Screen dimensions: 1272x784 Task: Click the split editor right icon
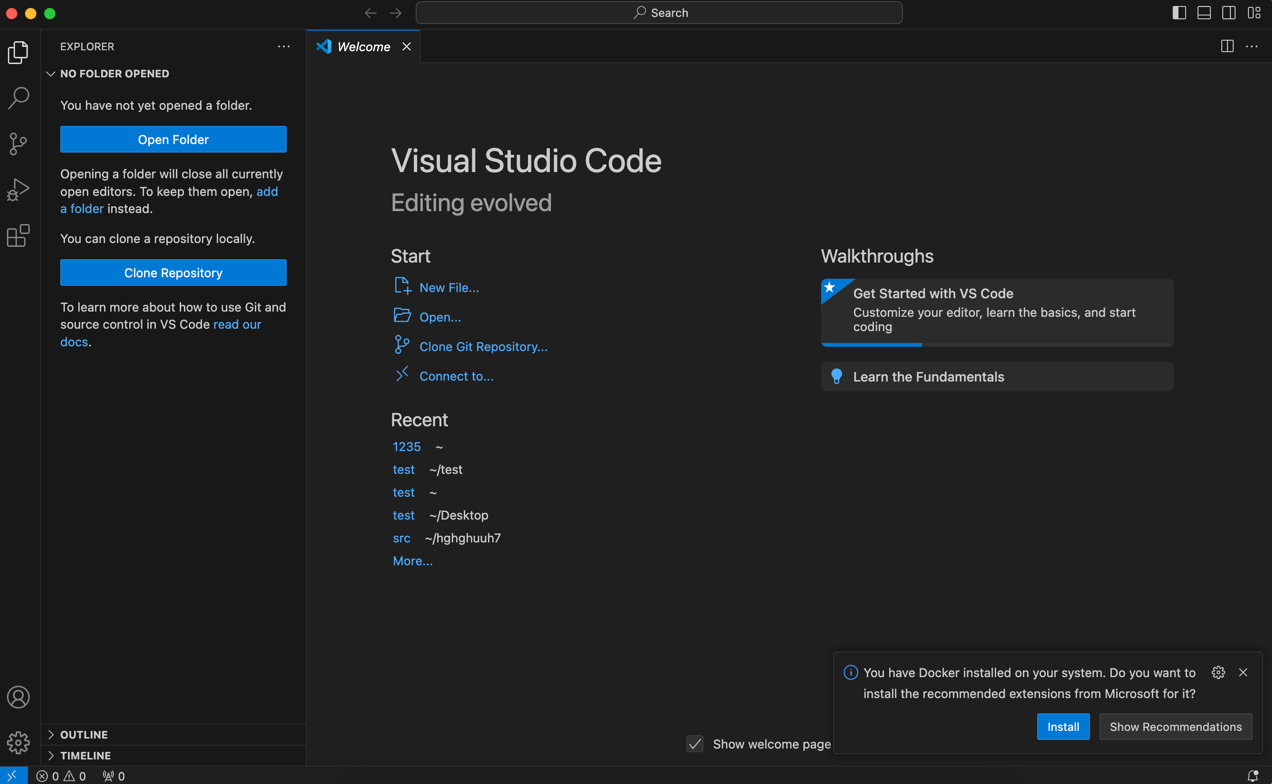coord(1227,46)
